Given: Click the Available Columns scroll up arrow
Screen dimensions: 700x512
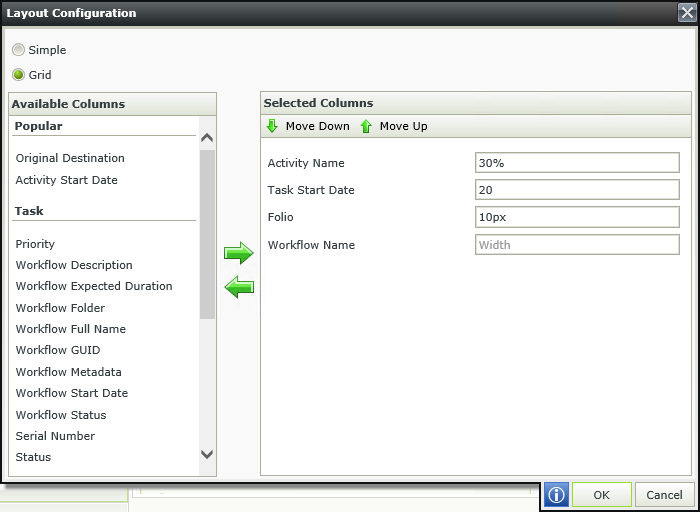Looking at the screenshot, I should pos(207,138).
